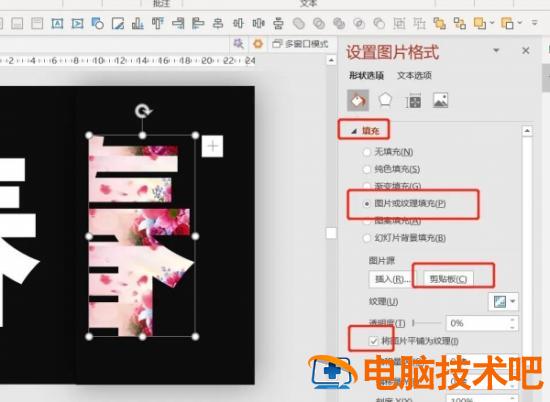Click the 0% transparency input field

click(477, 323)
